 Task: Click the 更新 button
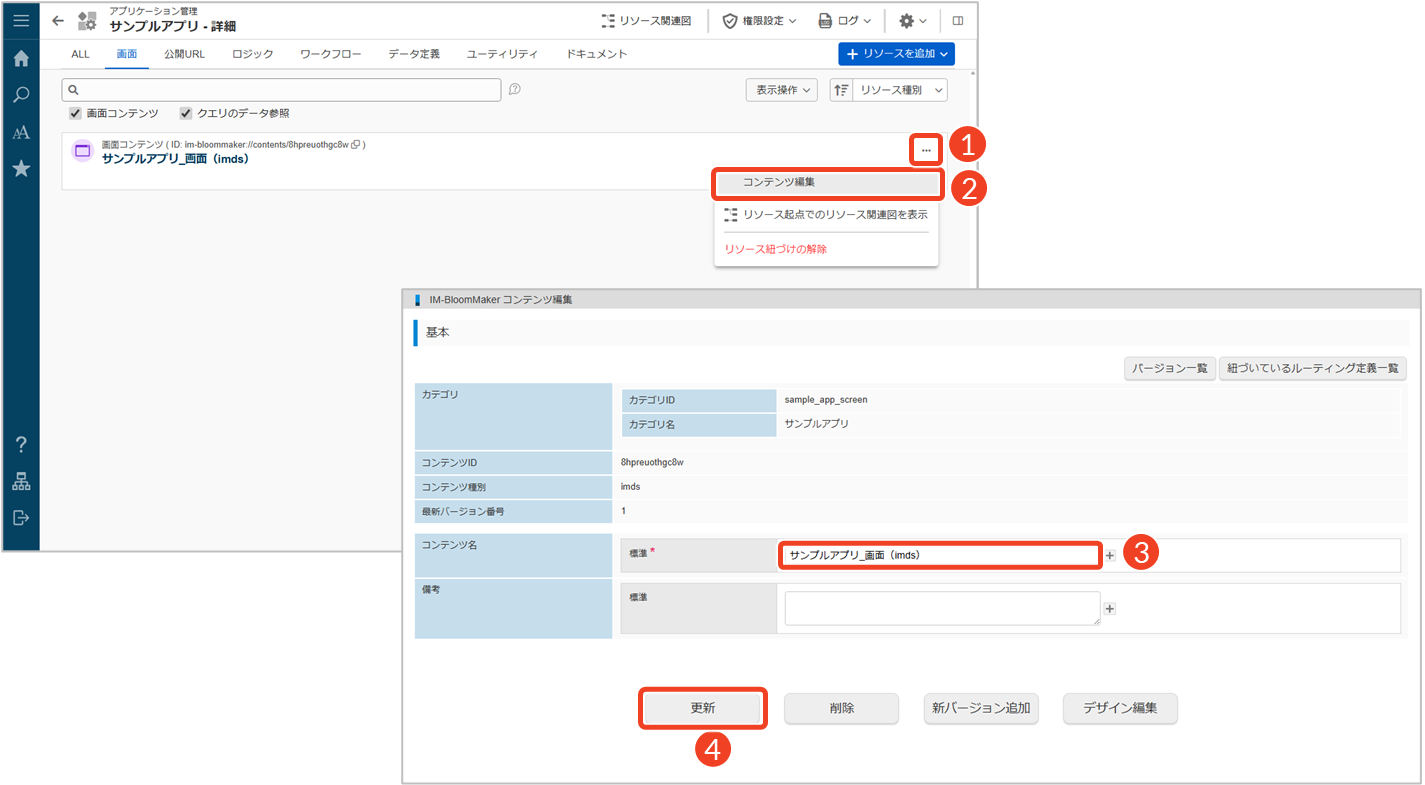(x=703, y=708)
